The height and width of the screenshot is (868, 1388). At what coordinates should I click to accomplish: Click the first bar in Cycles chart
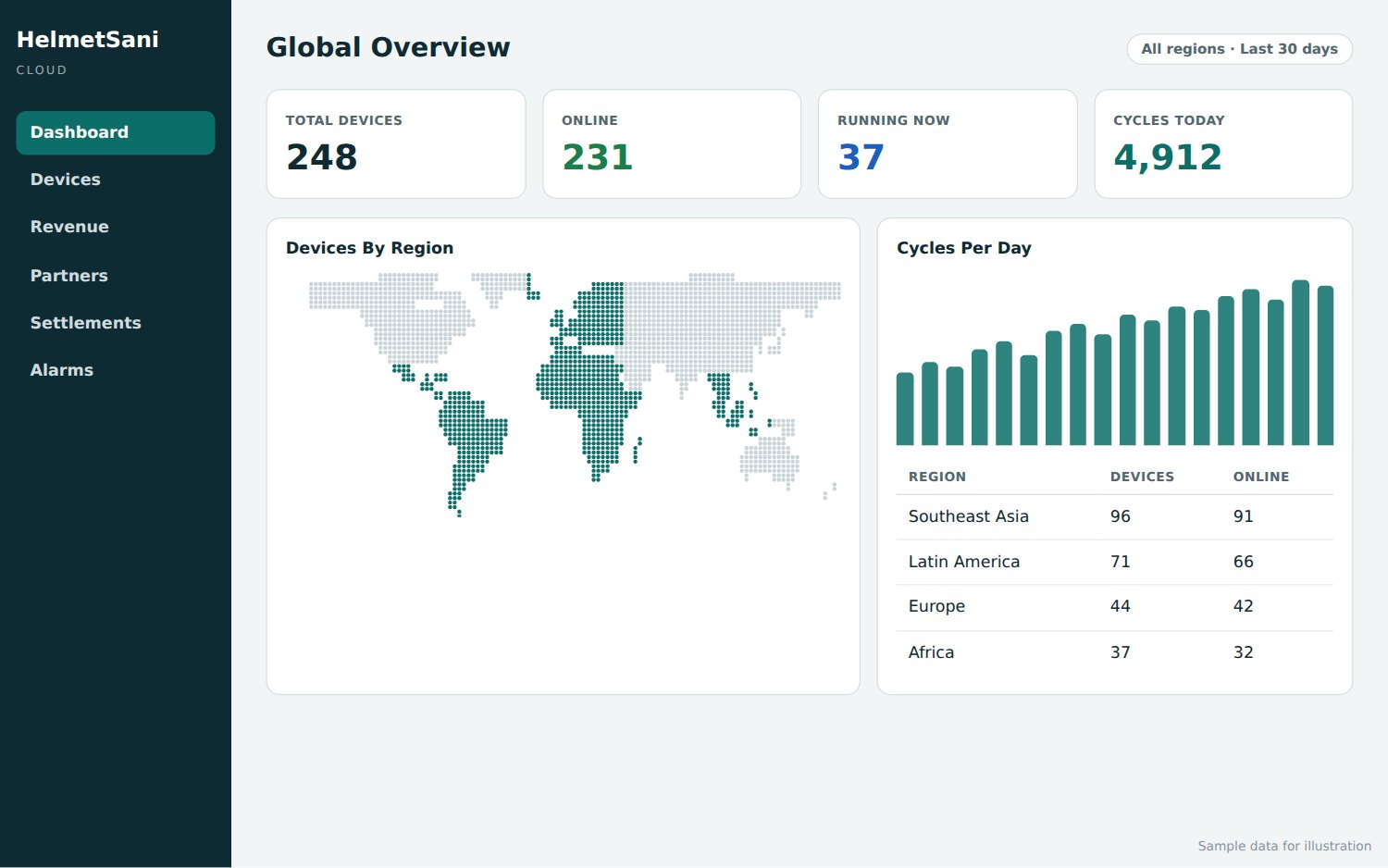(905, 409)
